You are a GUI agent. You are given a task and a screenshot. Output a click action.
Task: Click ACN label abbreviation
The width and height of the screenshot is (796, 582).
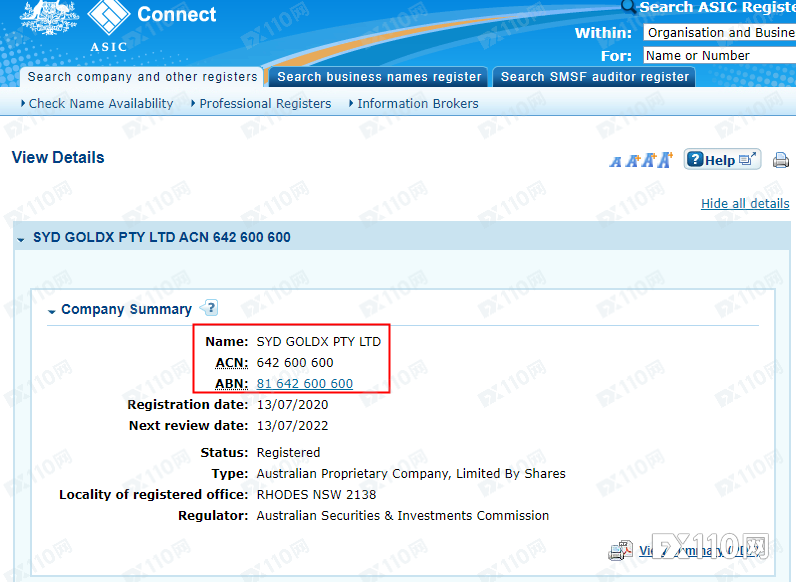[231, 363]
